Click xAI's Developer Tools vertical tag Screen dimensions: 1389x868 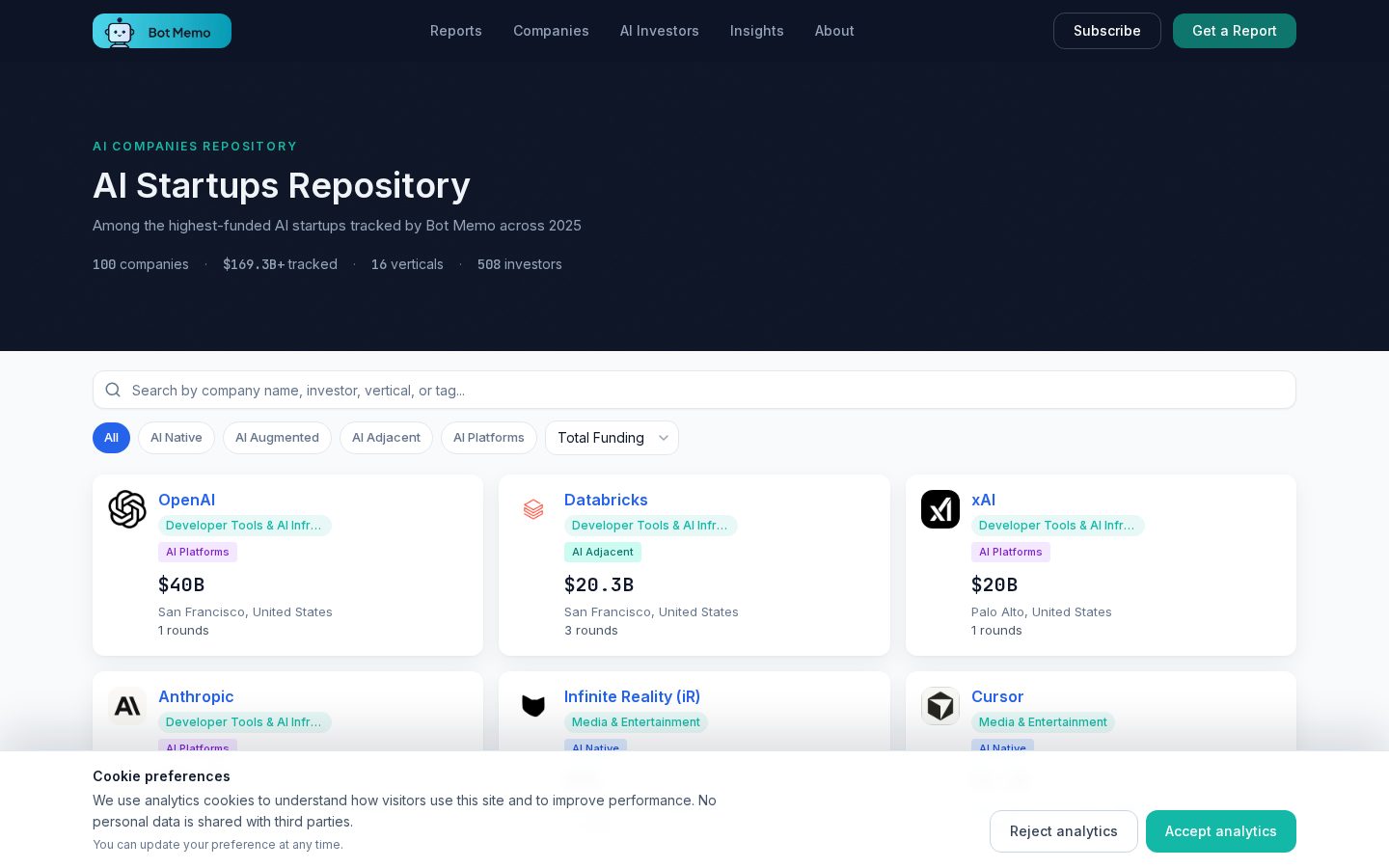1058,526
